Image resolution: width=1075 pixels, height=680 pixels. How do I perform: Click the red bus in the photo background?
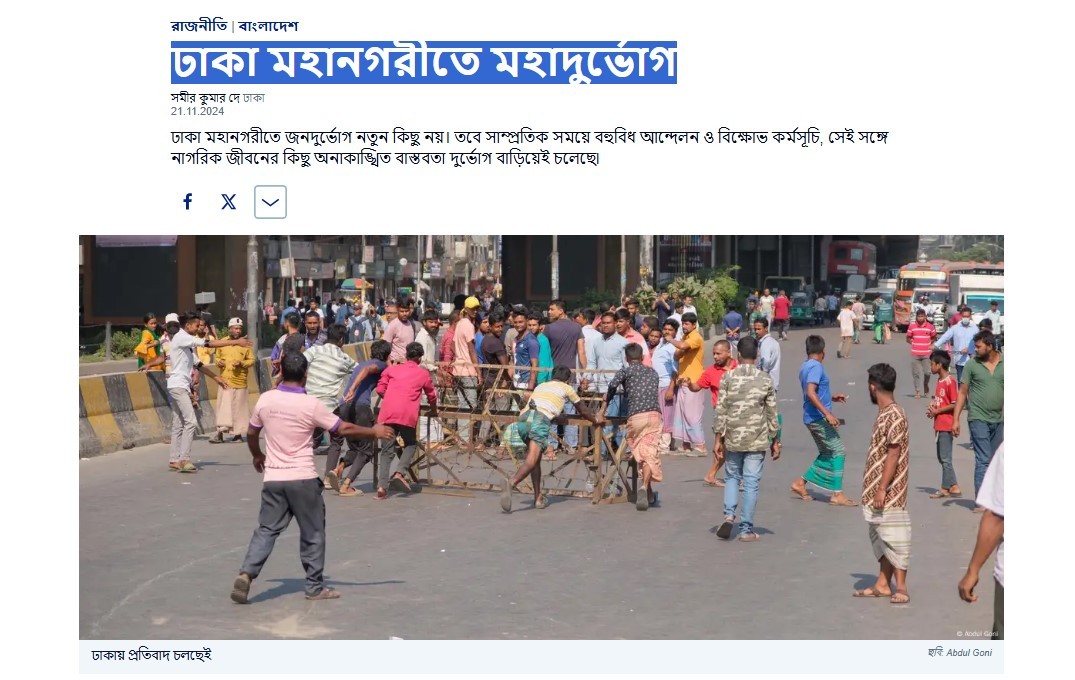[851, 265]
